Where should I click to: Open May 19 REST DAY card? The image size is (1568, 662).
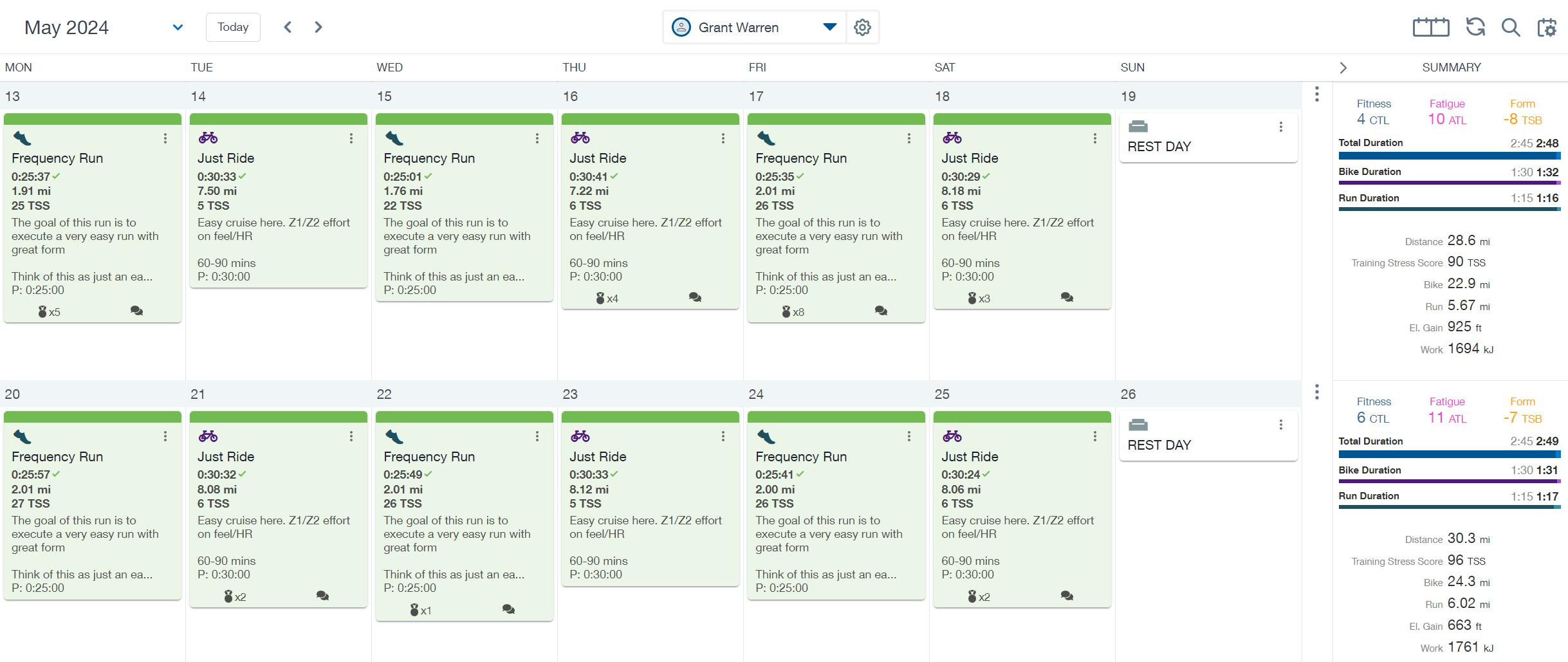[x=1208, y=138]
